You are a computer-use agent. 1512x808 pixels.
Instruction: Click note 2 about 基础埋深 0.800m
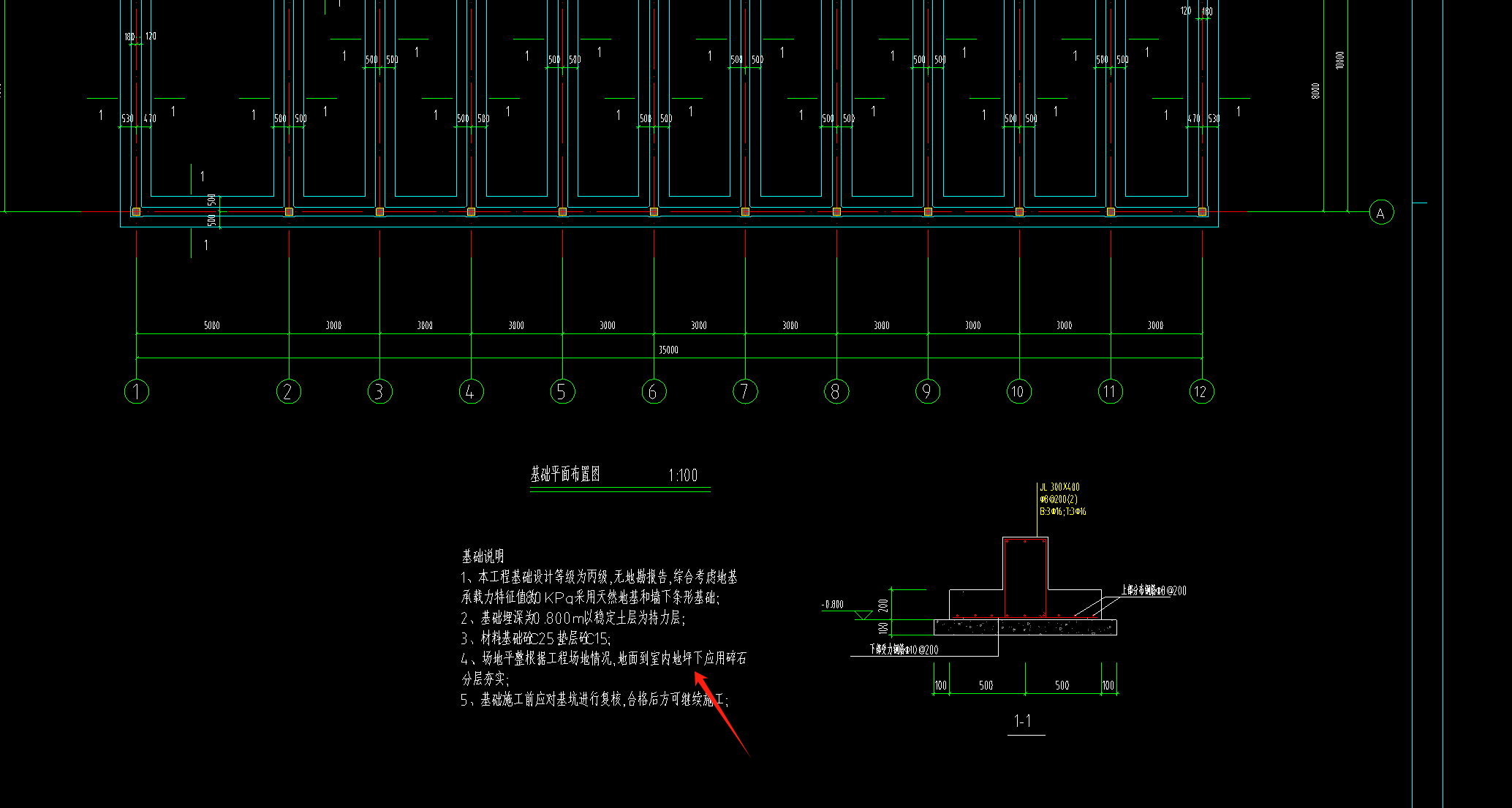coord(573,618)
